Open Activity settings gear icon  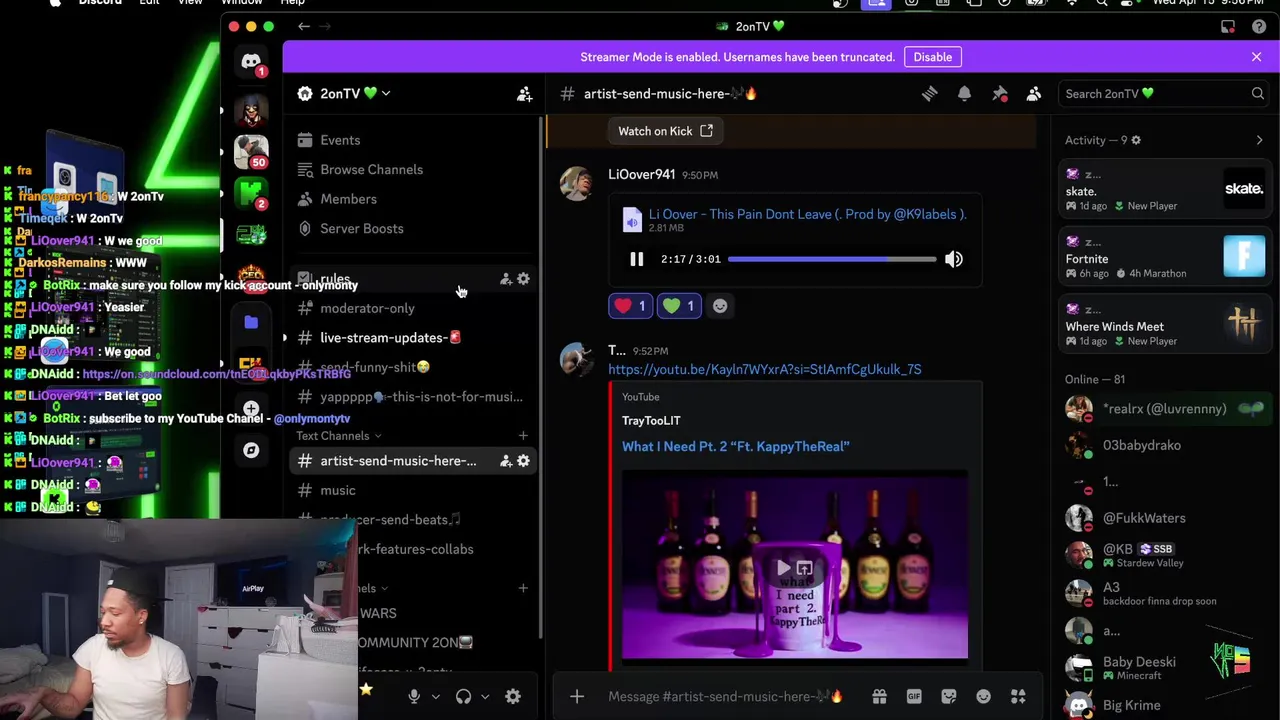coord(1136,141)
